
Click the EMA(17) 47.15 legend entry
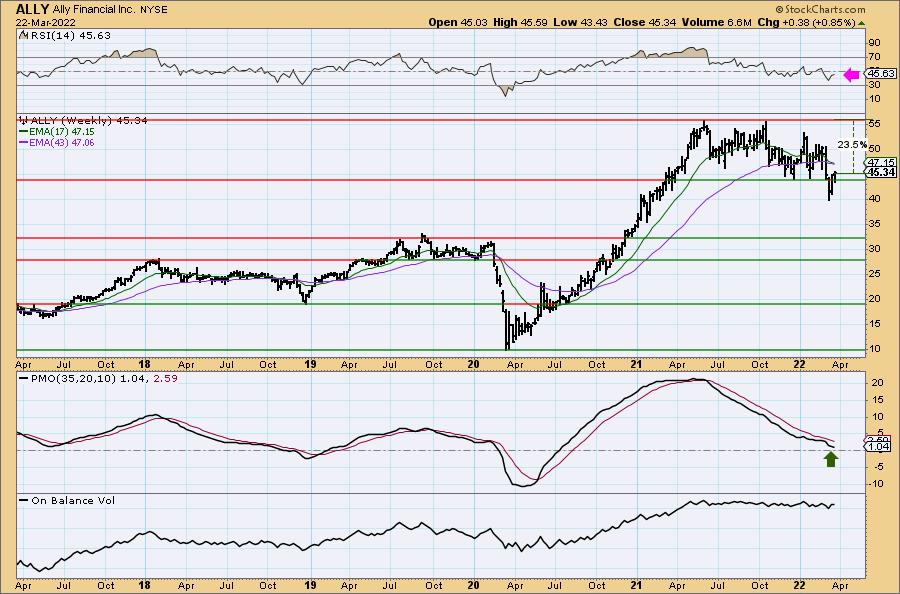tap(57, 131)
